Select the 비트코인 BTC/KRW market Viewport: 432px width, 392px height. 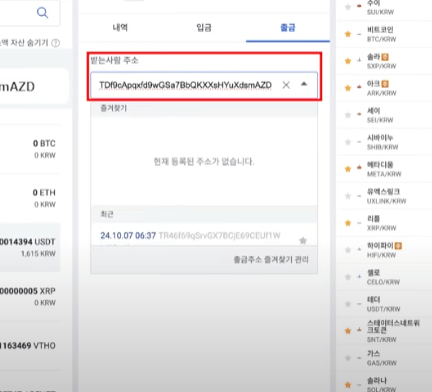tap(384, 34)
